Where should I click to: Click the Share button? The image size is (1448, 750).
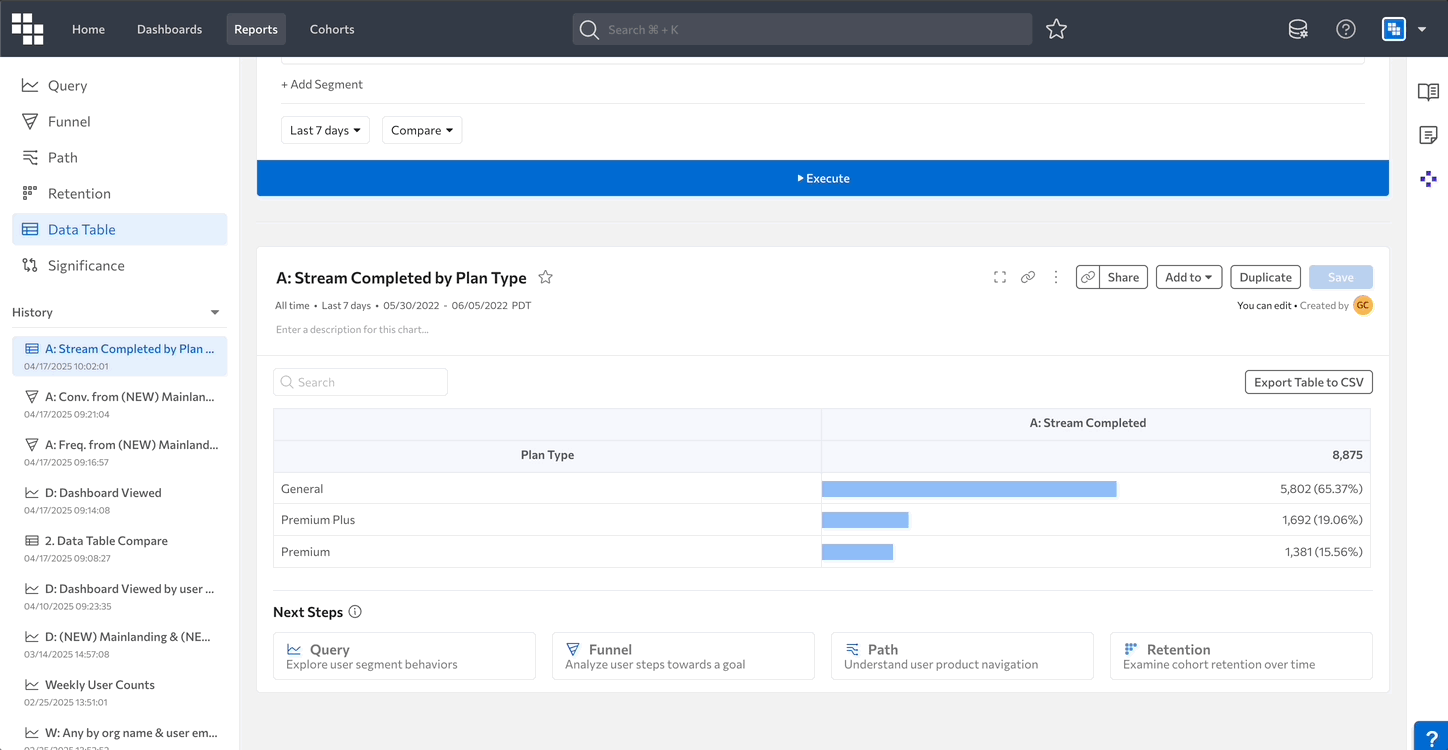[x=1123, y=277]
